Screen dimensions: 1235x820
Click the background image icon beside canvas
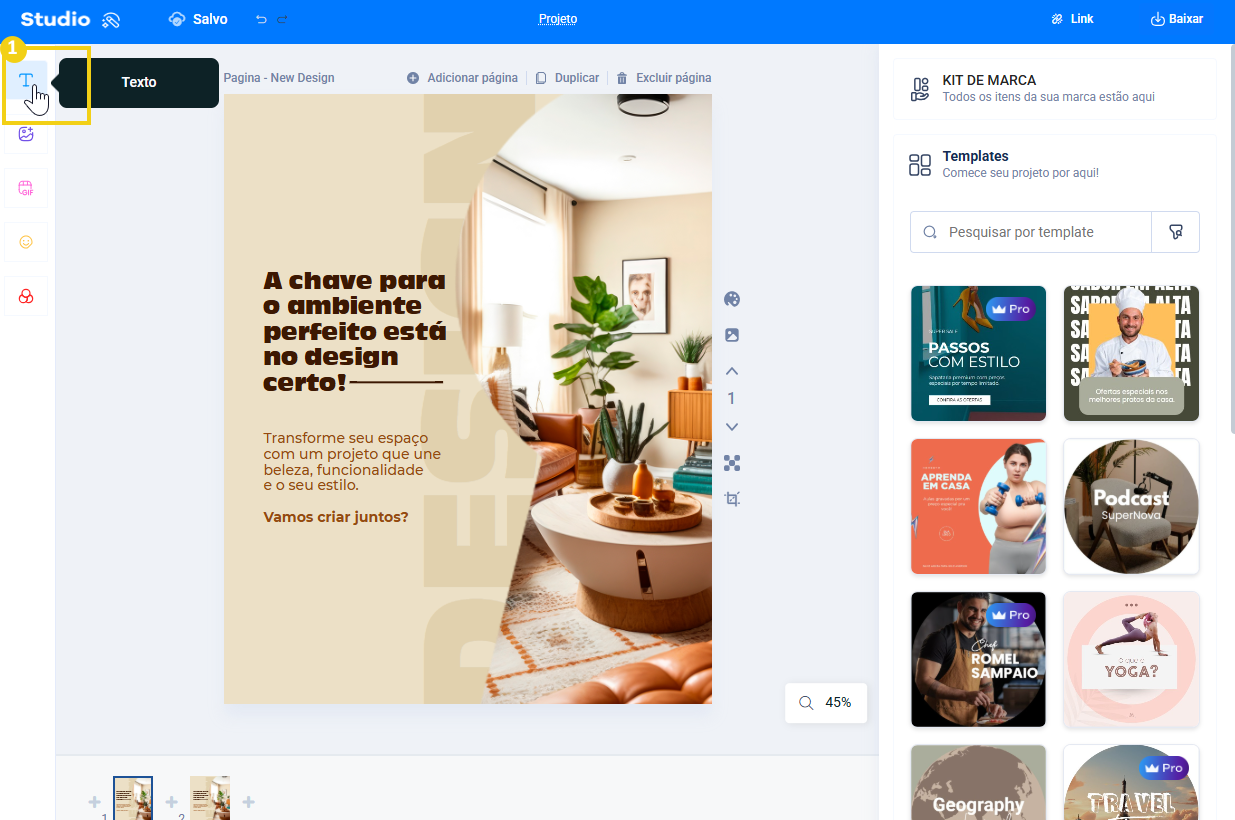[732, 335]
